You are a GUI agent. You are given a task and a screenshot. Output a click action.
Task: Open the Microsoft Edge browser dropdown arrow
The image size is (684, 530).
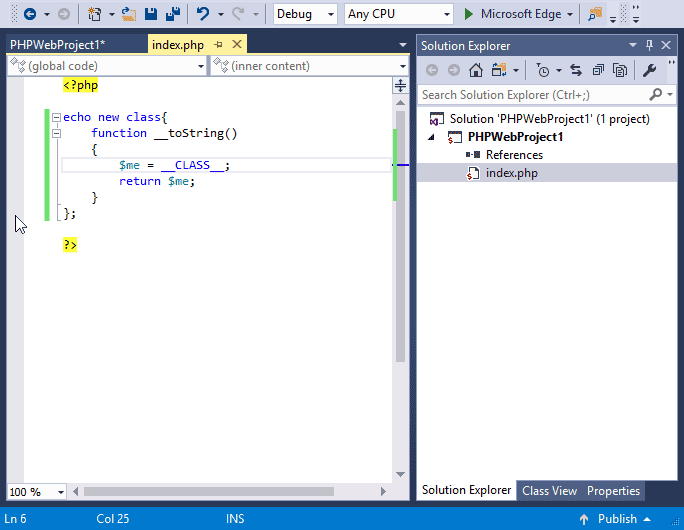click(570, 14)
